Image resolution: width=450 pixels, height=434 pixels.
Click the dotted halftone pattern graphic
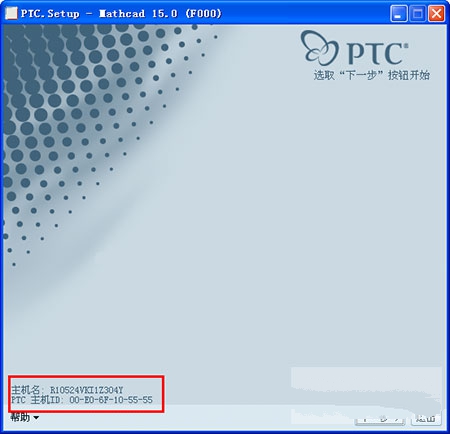pyautogui.click(x=83, y=117)
